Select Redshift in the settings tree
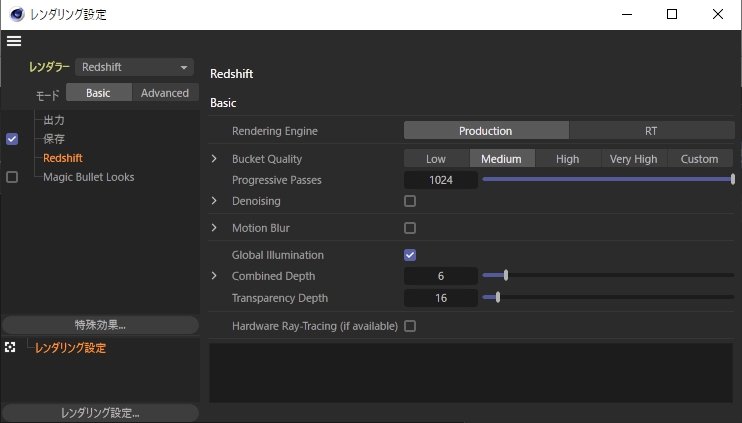 pos(63,158)
